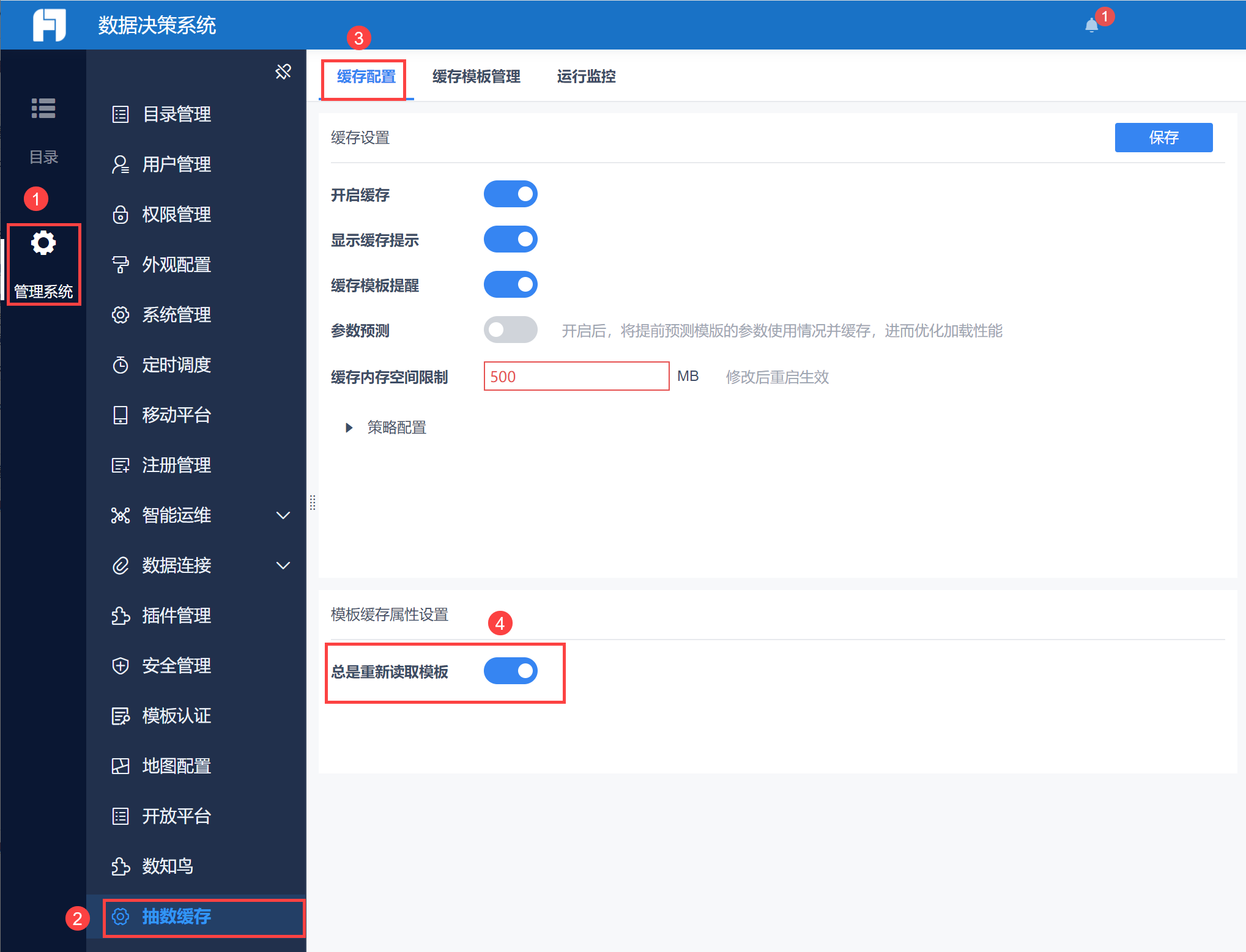Screen dimensions: 1246x952
Task: Expand the 数据连接 submenu chevron
Action: (x=283, y=566)
